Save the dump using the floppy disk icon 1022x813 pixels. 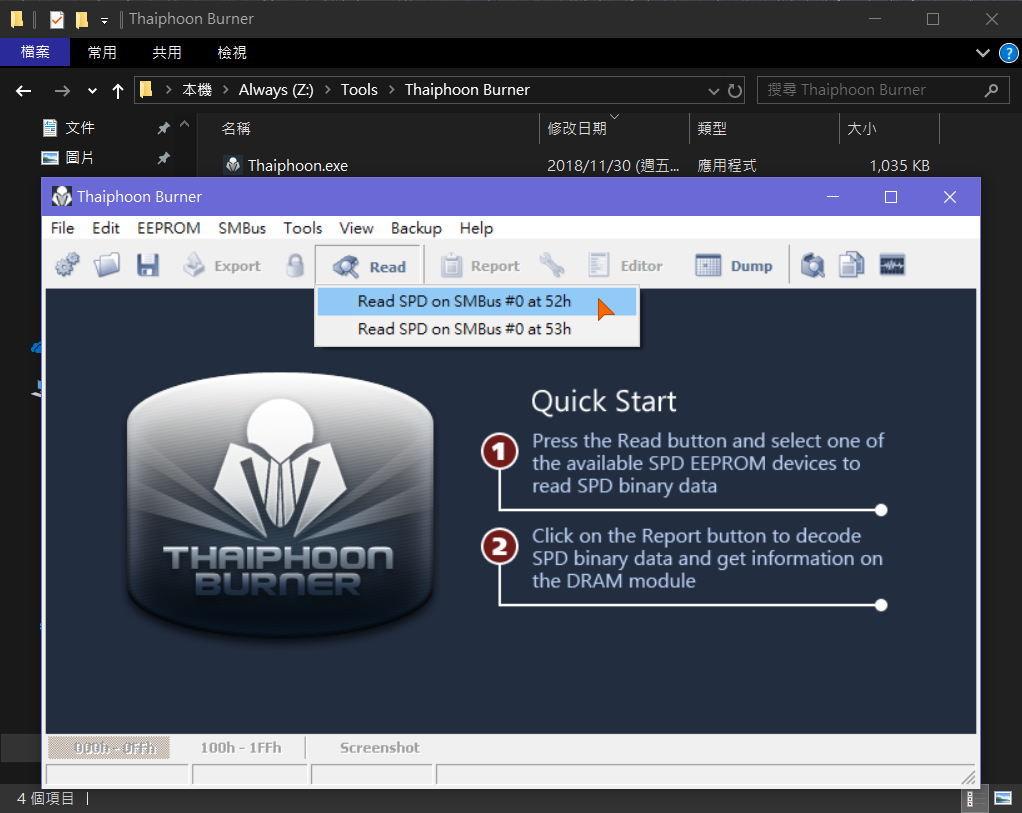(x=148, y=265)
